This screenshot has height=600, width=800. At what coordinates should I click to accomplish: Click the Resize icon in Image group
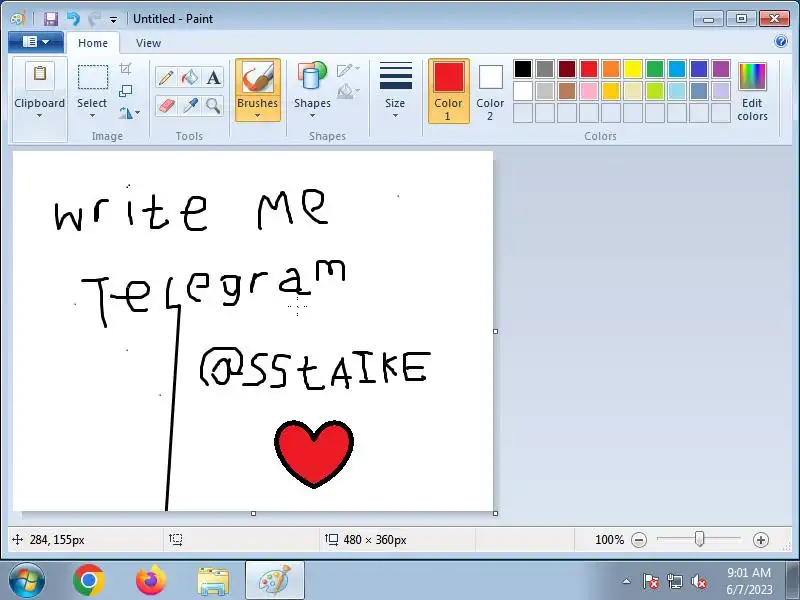(x=126, y=91)
